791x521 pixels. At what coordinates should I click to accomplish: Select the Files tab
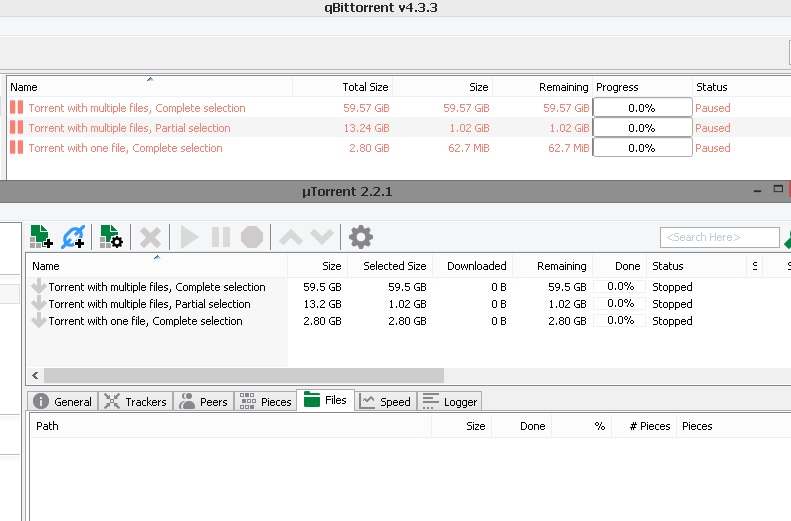(x=326, y=400)
